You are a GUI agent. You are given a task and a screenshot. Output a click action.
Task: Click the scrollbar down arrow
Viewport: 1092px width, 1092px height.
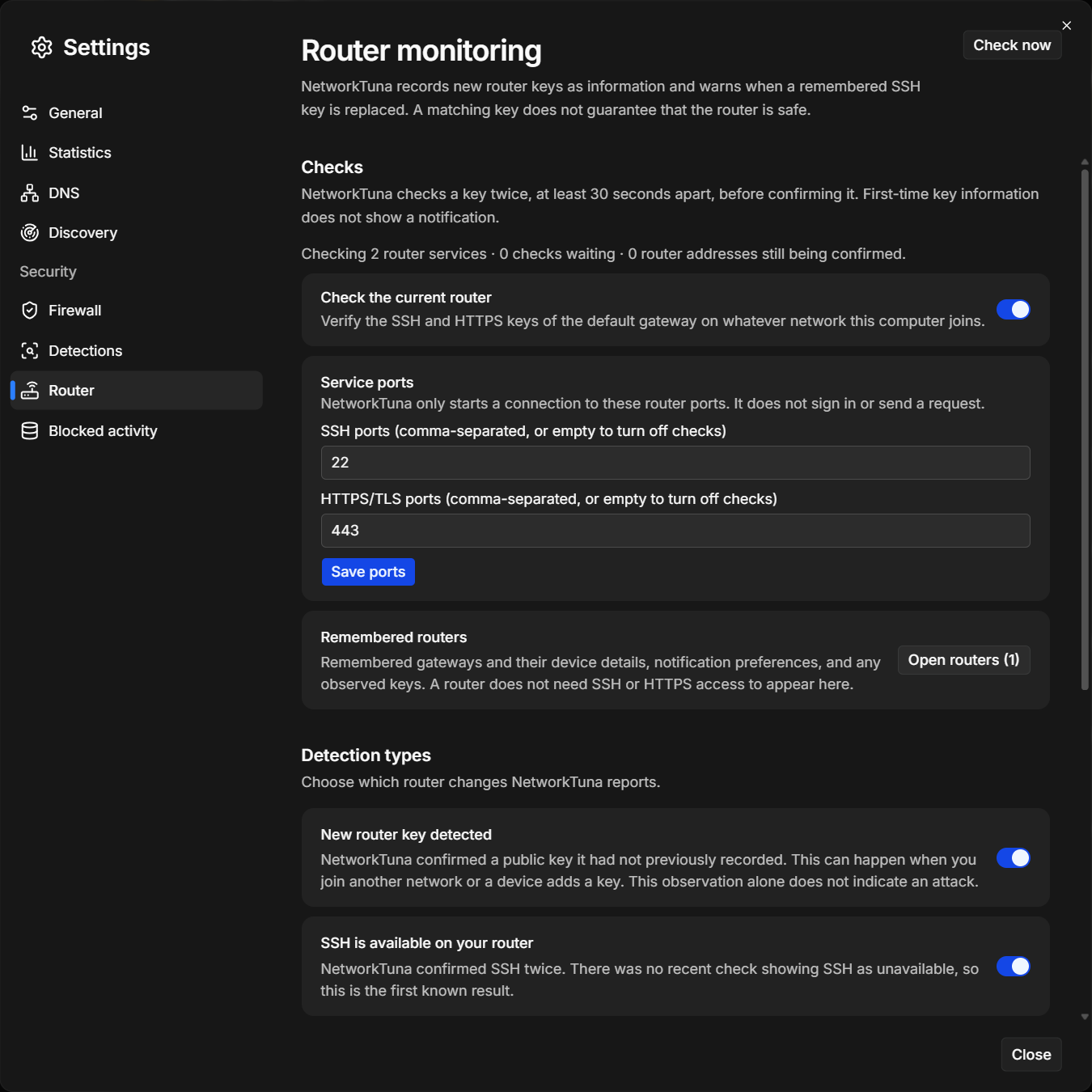[1085, 1018]
